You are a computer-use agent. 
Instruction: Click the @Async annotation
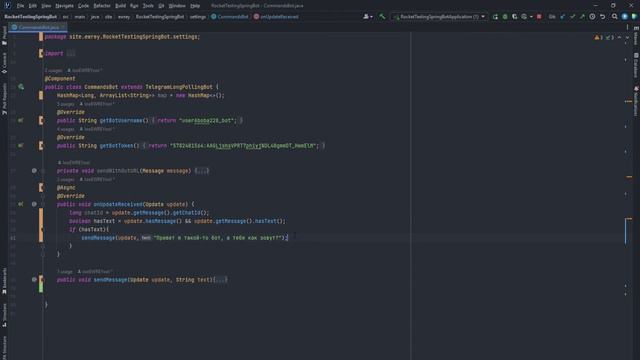pyautogui.click(x=66, y=187)
